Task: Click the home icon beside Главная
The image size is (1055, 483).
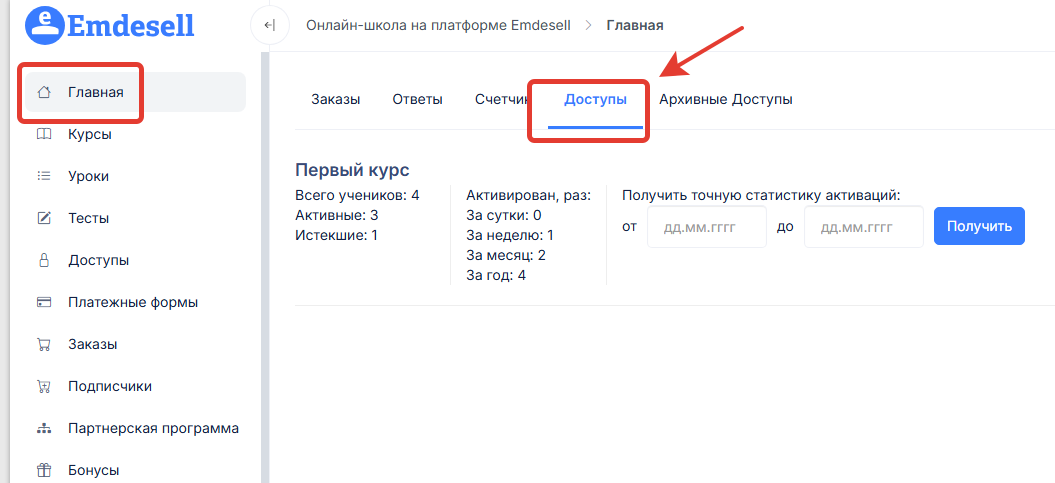Action: [43, 93]
